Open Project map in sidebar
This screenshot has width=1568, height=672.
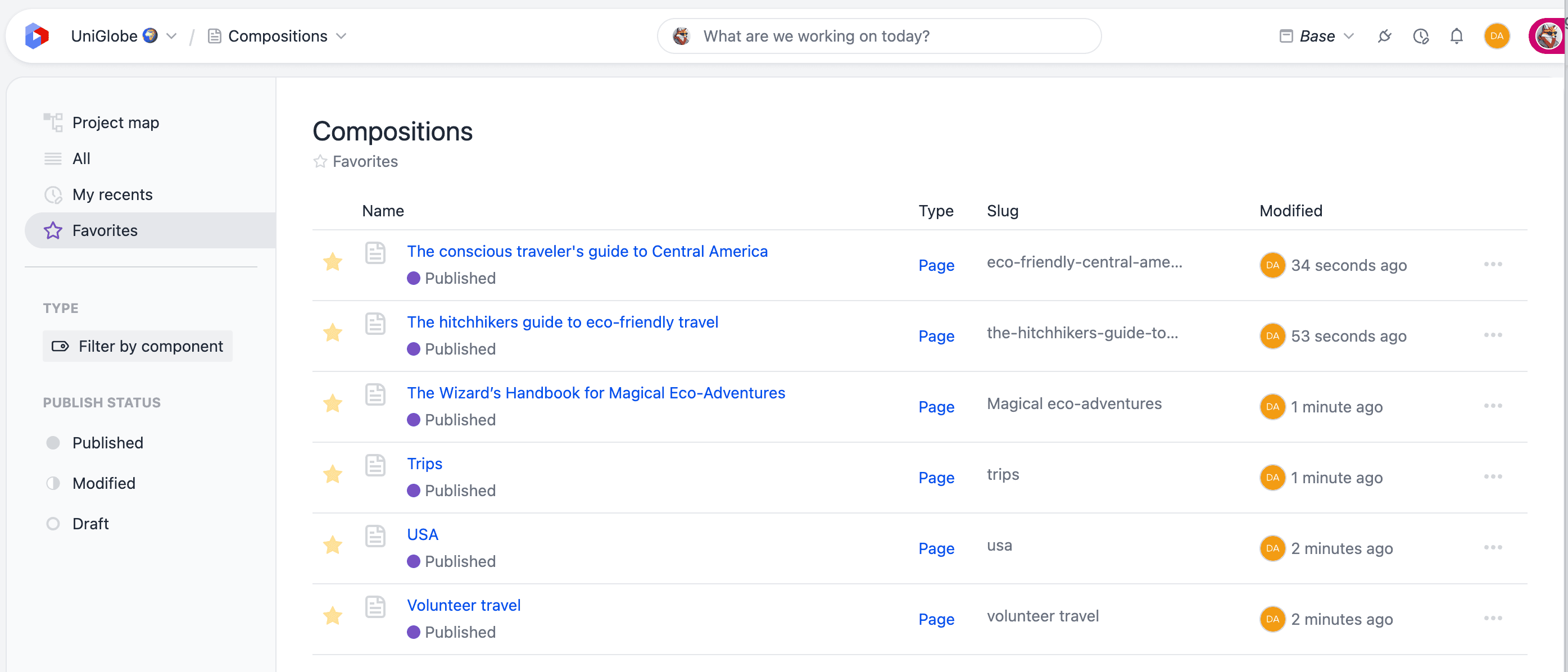coord(116,122)
